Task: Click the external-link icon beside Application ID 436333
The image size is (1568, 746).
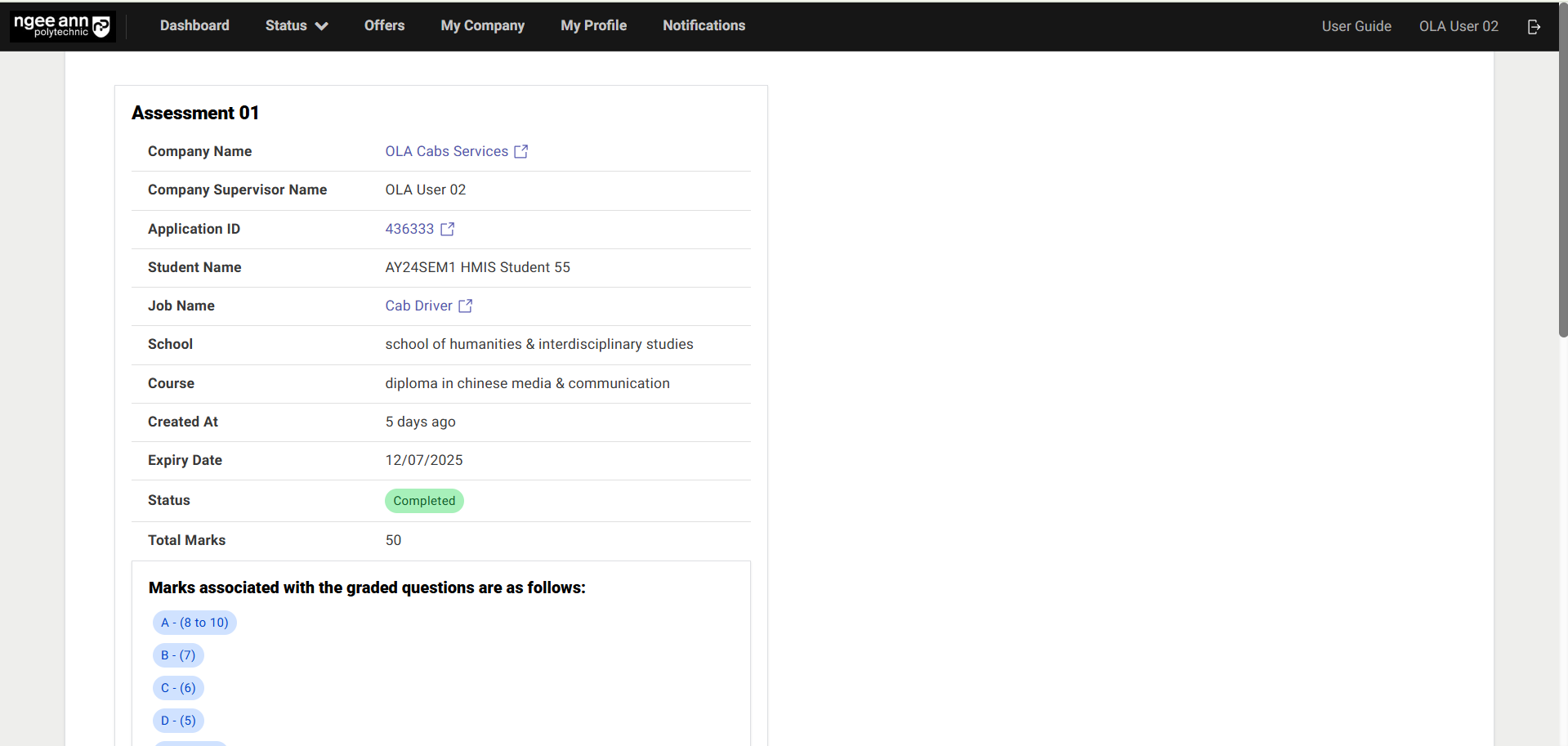Action: click(446, 229)
